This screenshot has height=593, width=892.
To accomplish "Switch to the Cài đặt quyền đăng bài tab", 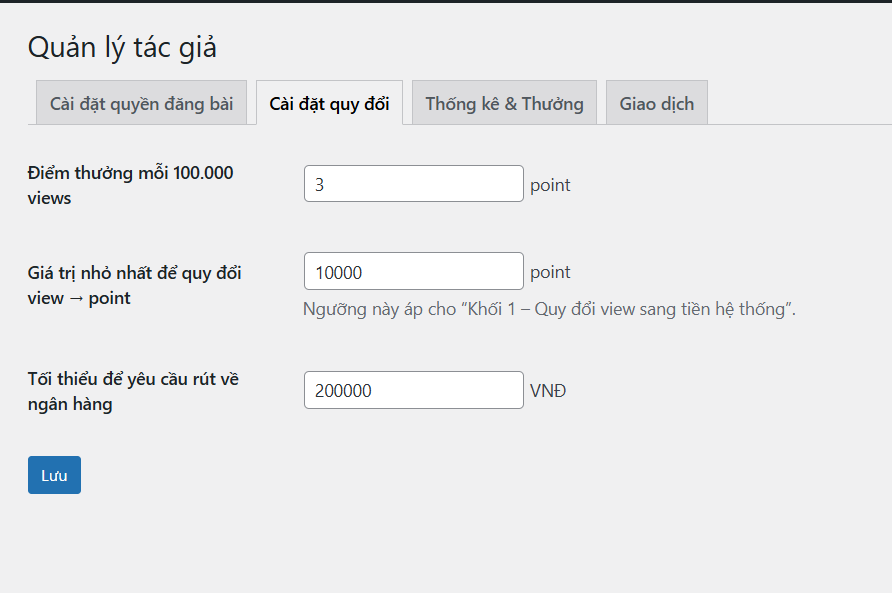I will coord(141,104).
